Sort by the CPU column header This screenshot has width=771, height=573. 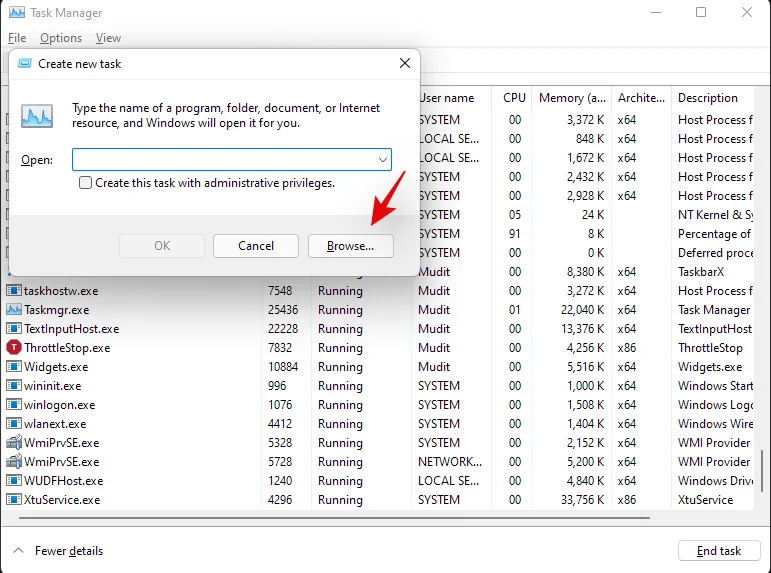pos(514,98)
